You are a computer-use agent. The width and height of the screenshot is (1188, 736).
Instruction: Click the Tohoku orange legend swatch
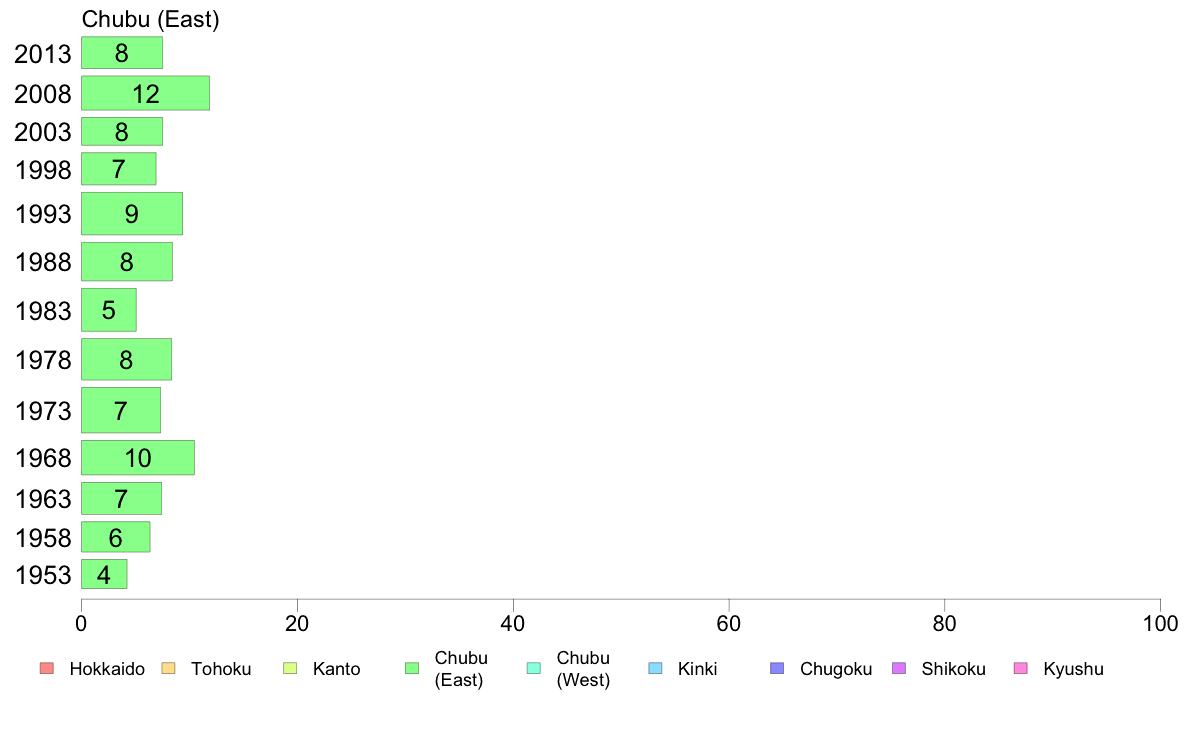pos(168,668)
